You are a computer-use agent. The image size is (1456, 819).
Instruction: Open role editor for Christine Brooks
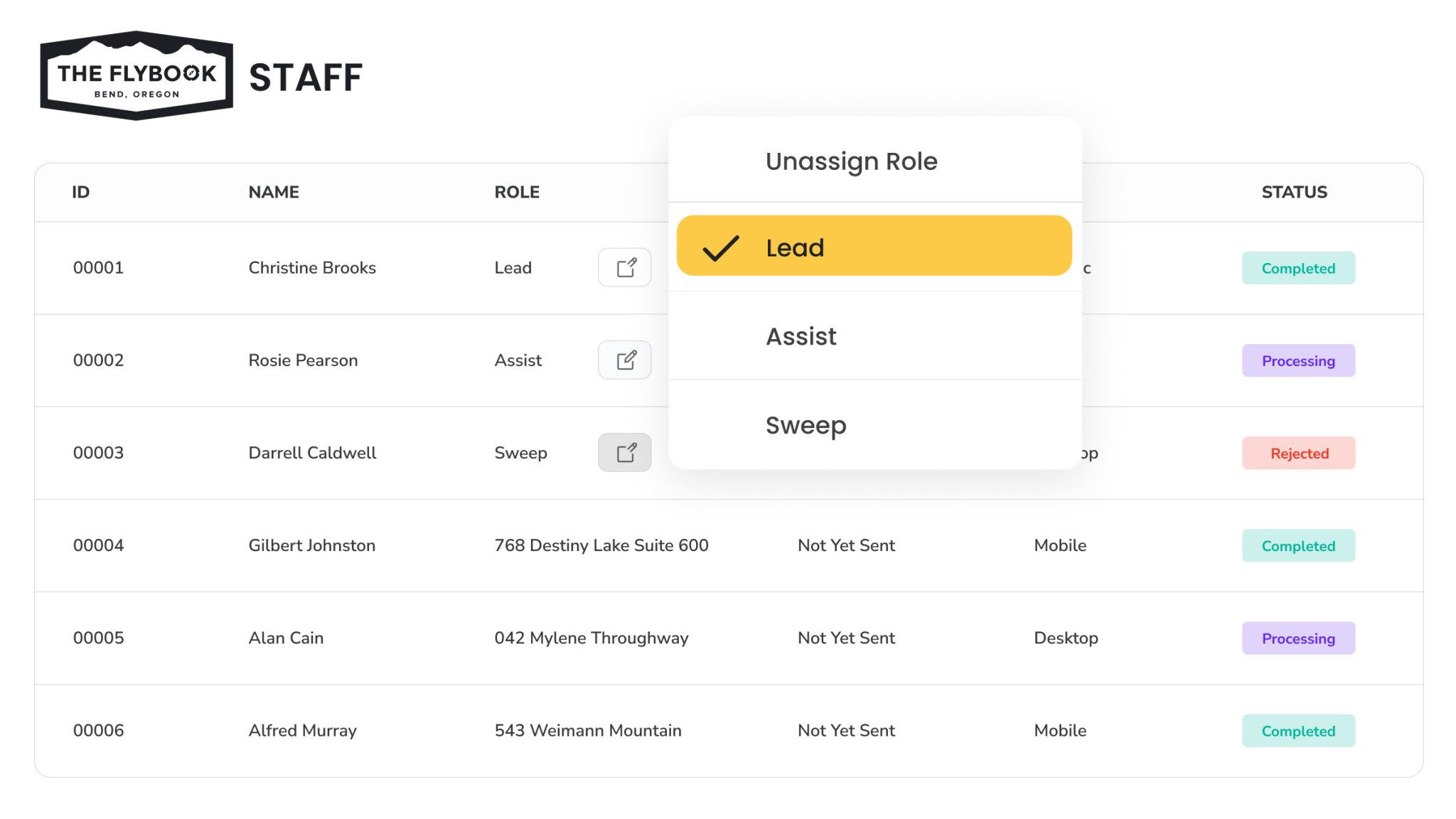click(624, 267)
